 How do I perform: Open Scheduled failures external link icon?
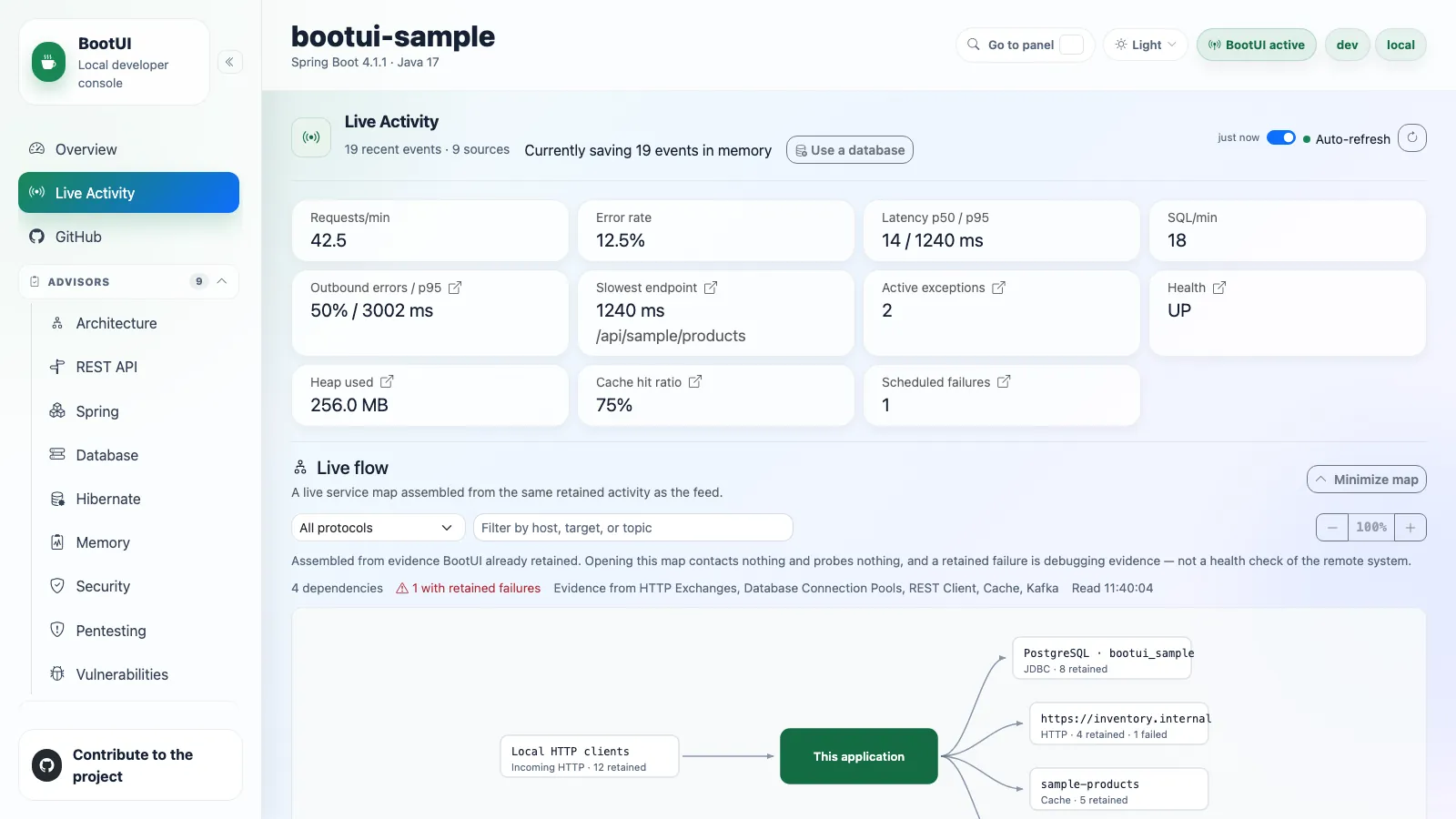pos(1004,382)
